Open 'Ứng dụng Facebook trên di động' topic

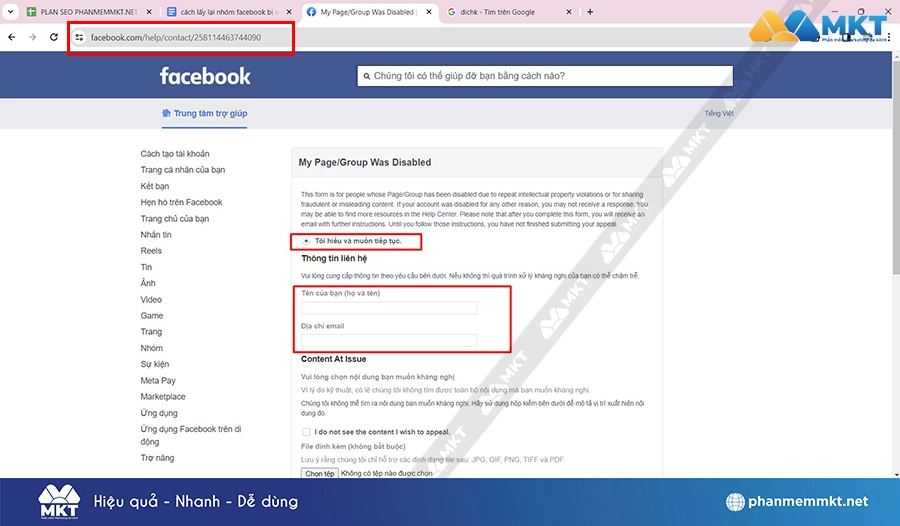(x=191, y=435)
